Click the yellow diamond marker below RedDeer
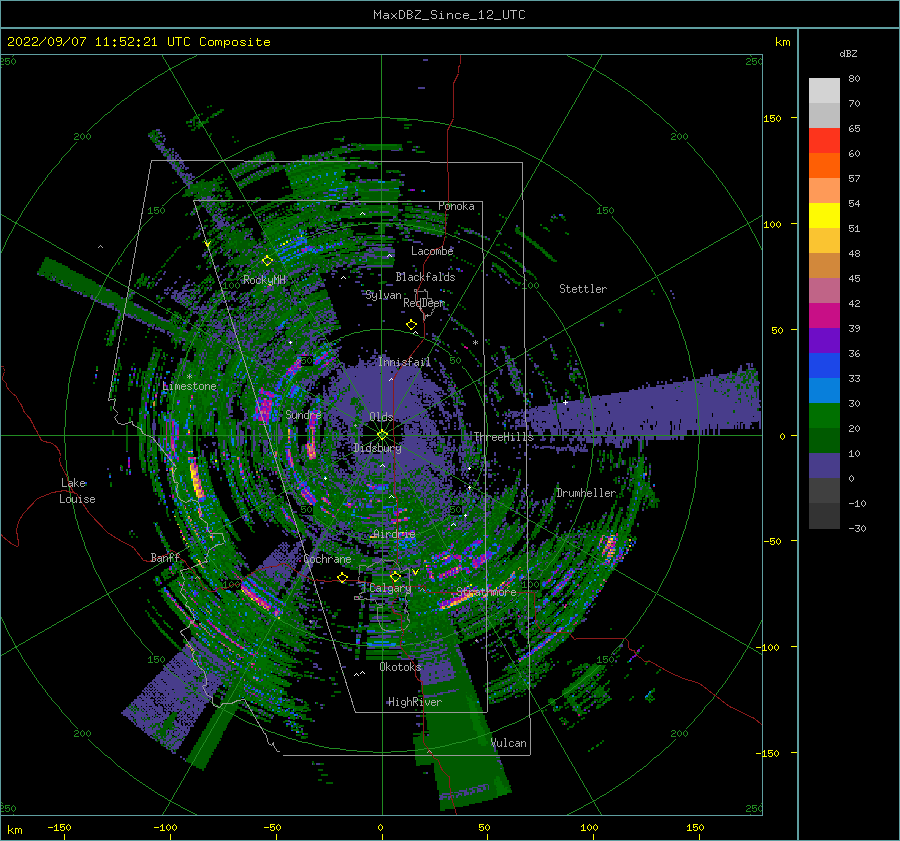The image size is (900, 841). click(x=411, y=324)
